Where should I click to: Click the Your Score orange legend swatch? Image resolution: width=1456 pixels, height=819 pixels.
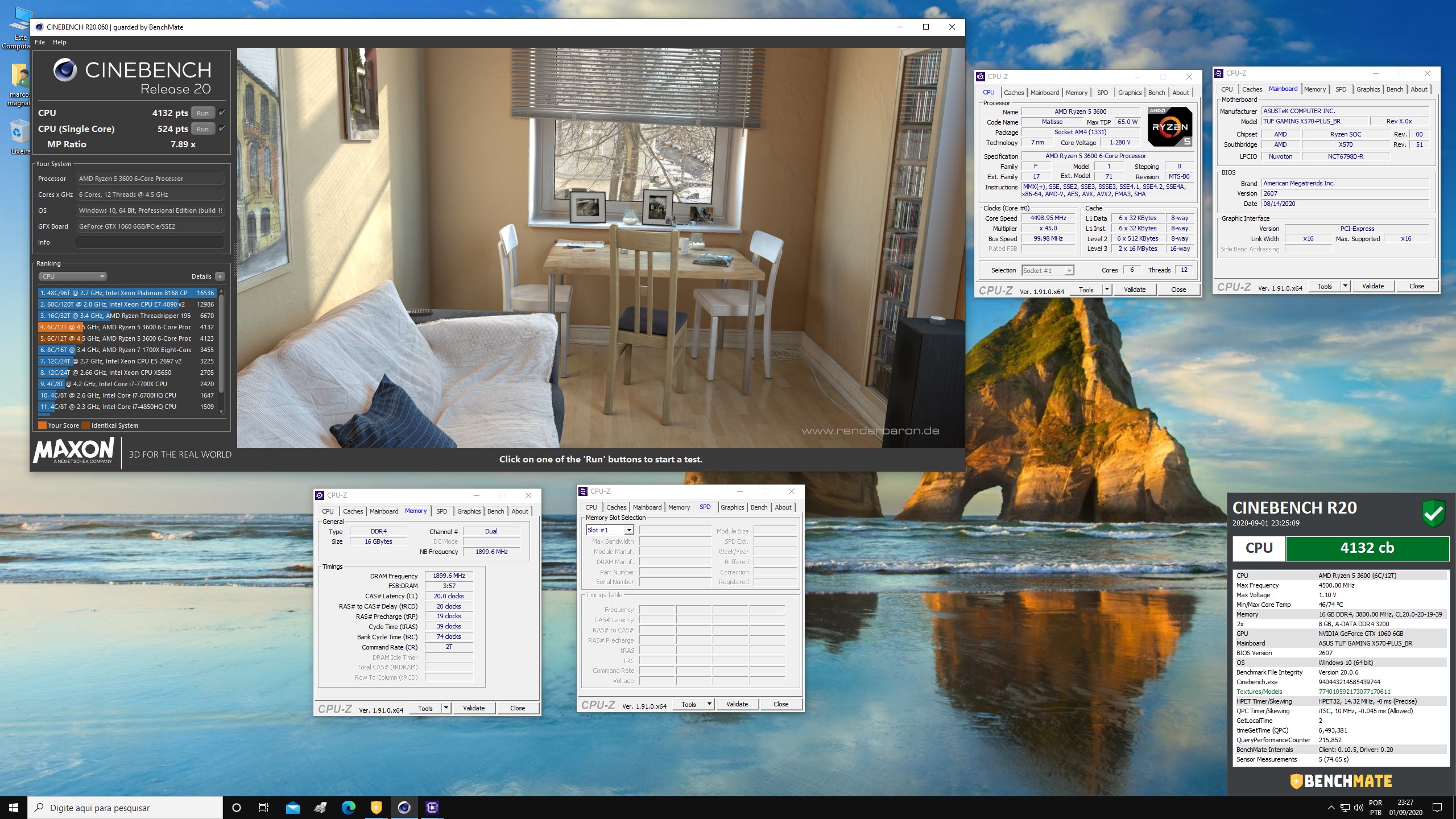pos(42,425)
